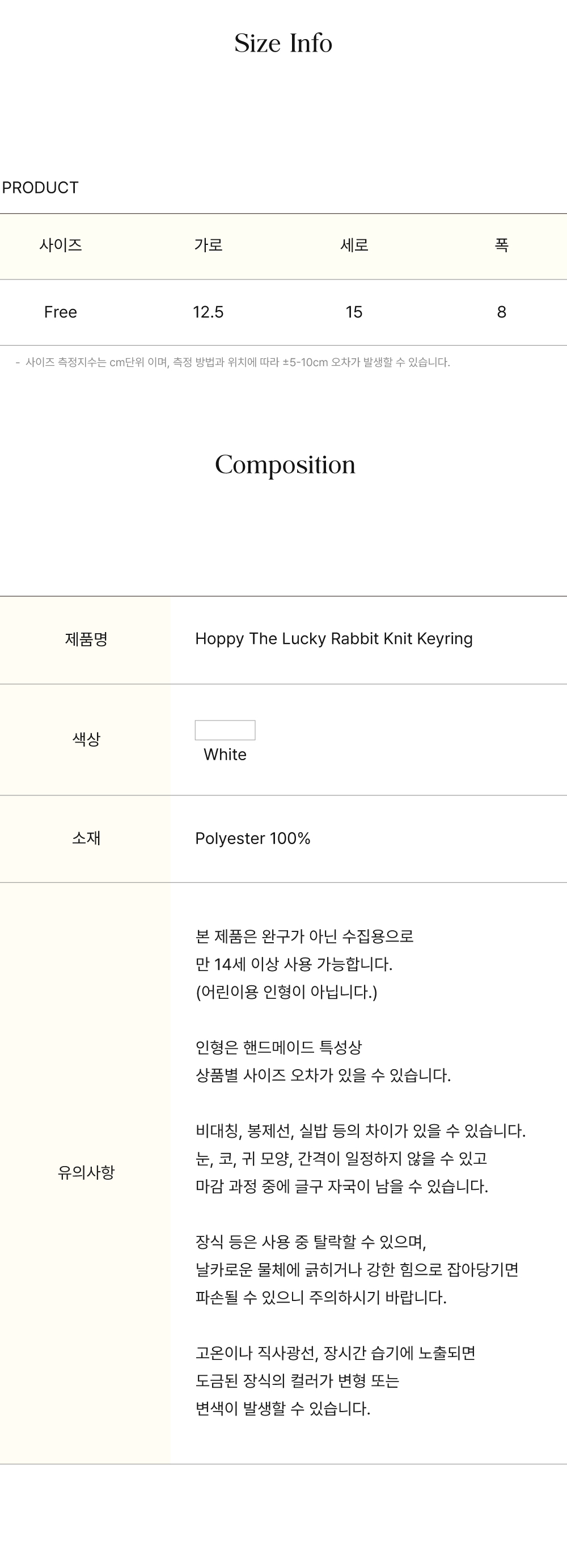Click the 색상 row label
Viewport: 567px width, 1568px height.
click(x=86, y=739)
